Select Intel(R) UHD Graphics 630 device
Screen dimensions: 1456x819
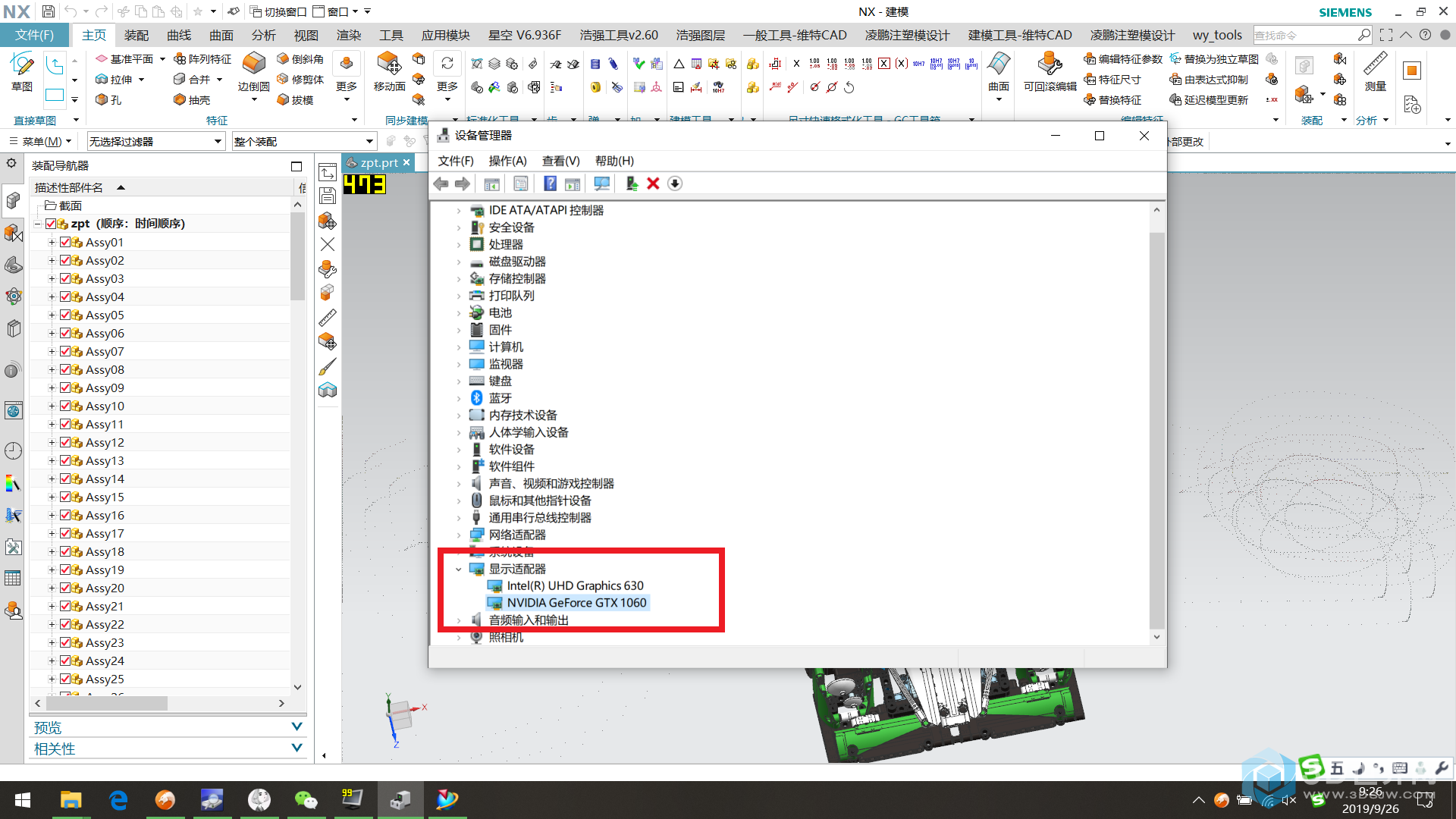[x=575, y=586]
